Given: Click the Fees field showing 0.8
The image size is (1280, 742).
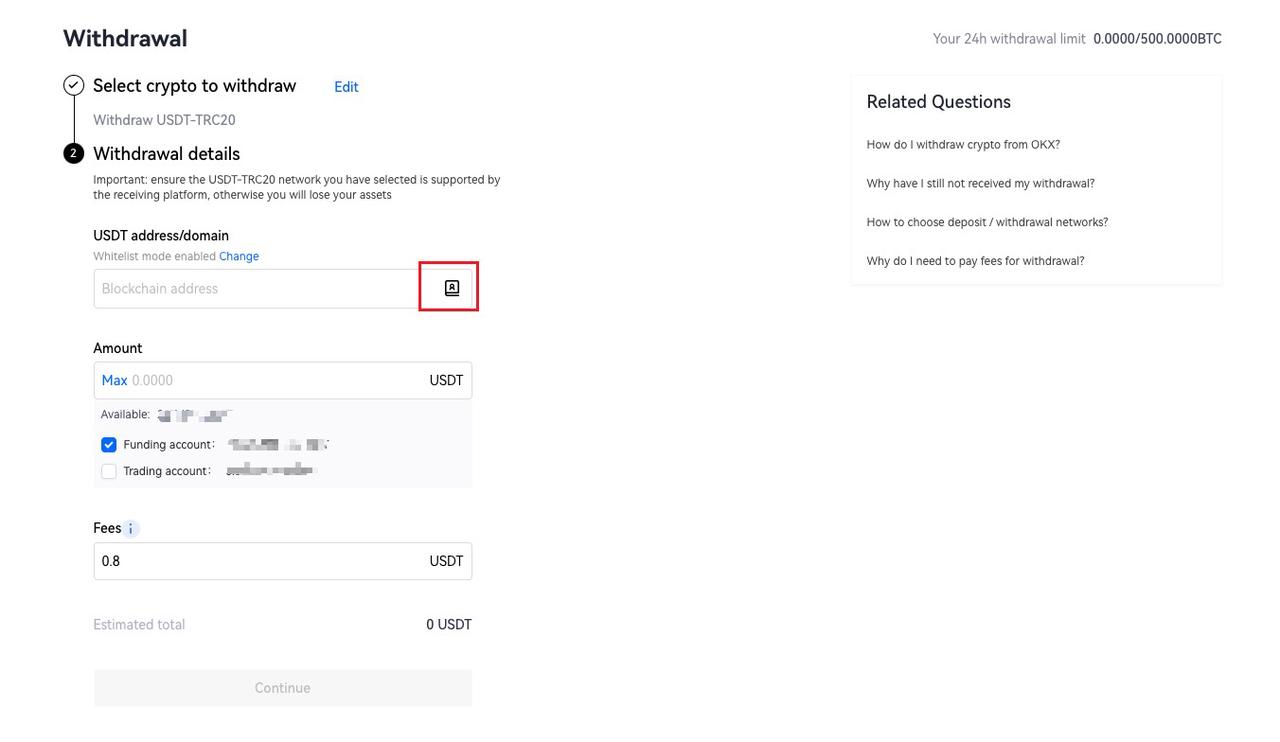Looking at the screenshot, I should pyautogui.click(x=250, y=561).
